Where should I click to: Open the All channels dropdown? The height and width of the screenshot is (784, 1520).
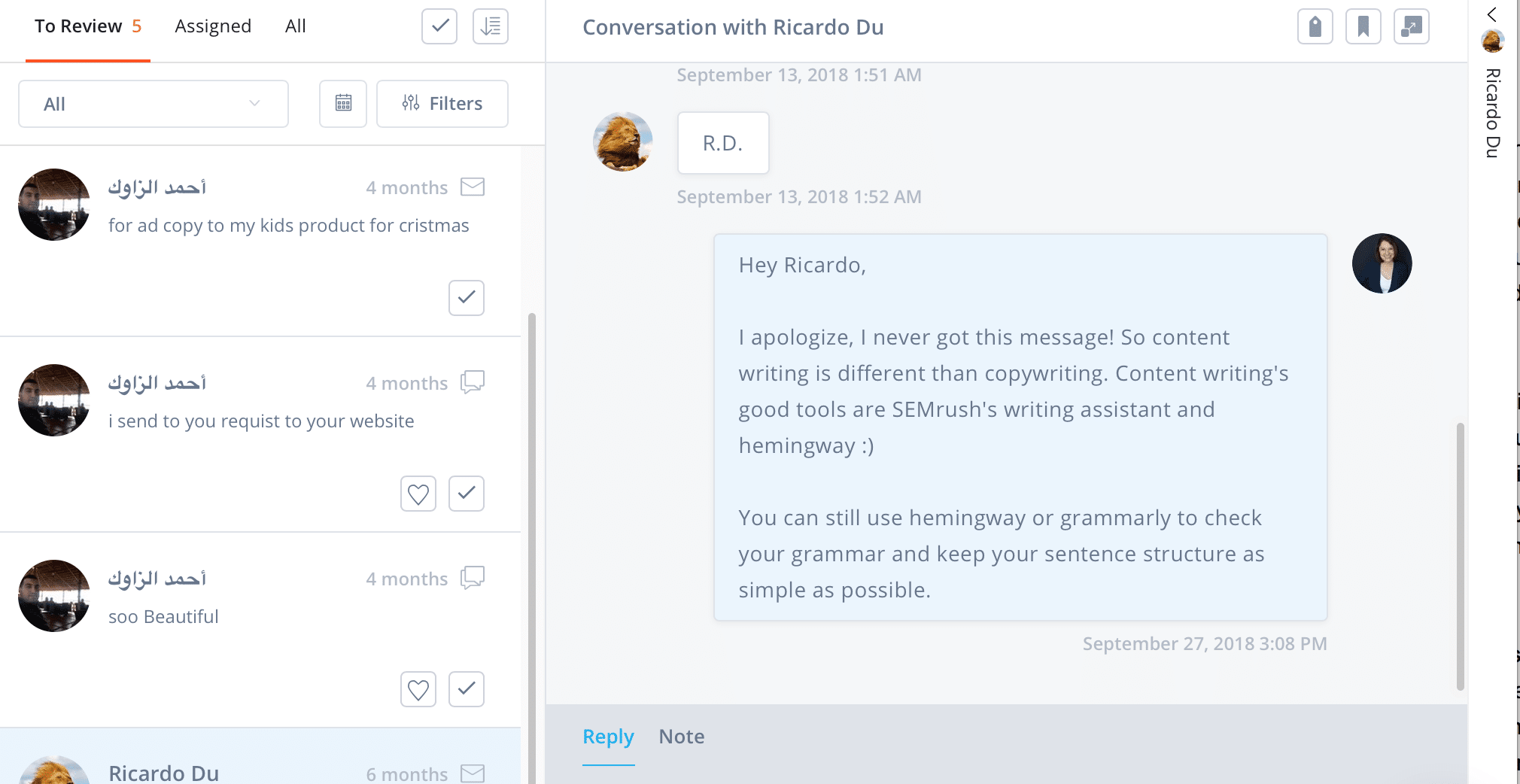(154, 104)
